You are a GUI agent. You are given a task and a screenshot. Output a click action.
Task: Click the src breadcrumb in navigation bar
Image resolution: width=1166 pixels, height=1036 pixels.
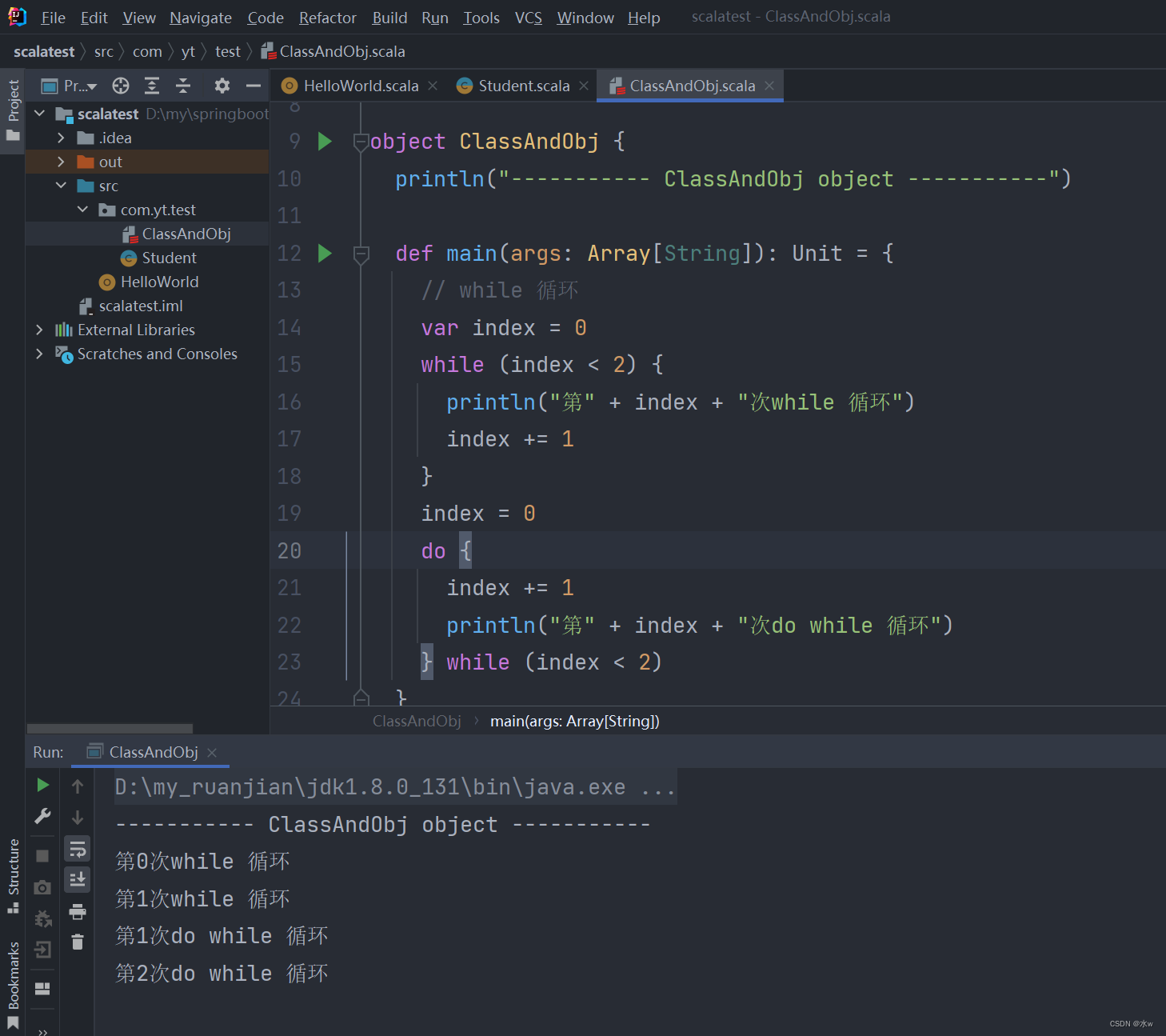[104, 52]
